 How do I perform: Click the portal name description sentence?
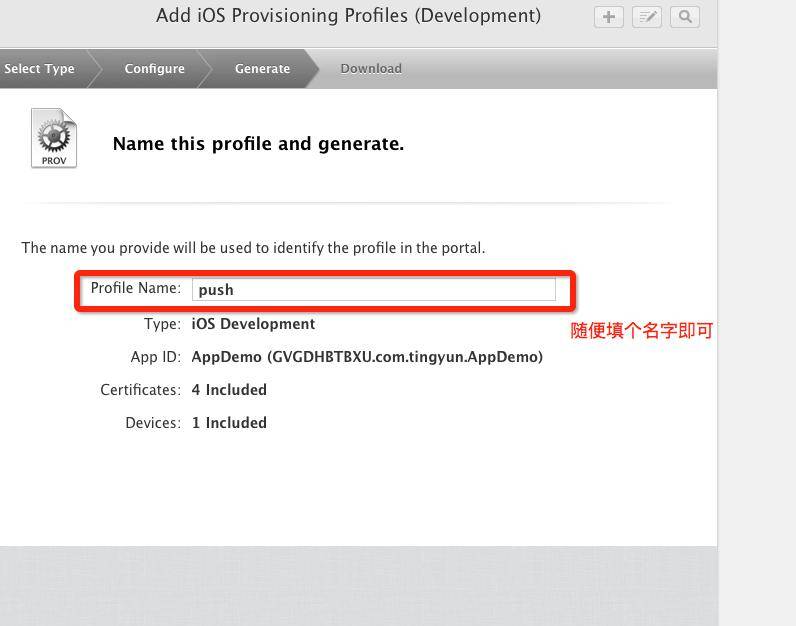tap(253, 248)
